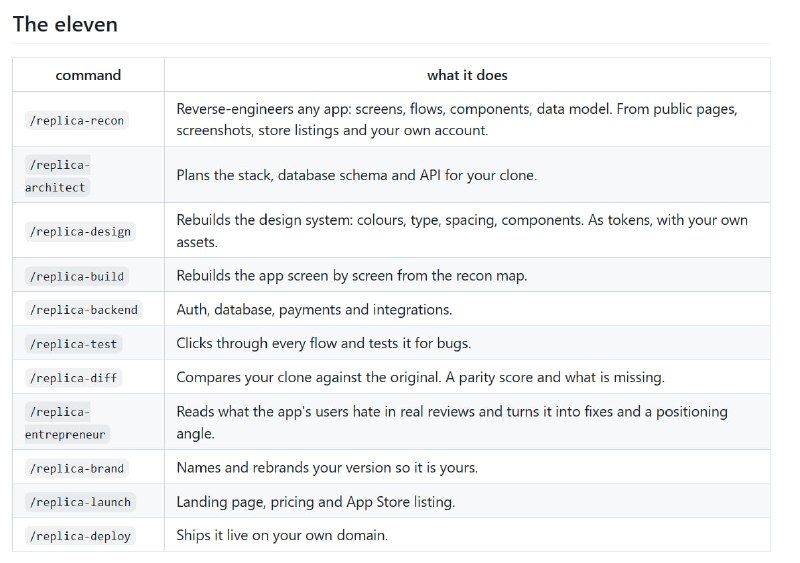
Task: Click the "what it does" column header
Action: [467, 75]
